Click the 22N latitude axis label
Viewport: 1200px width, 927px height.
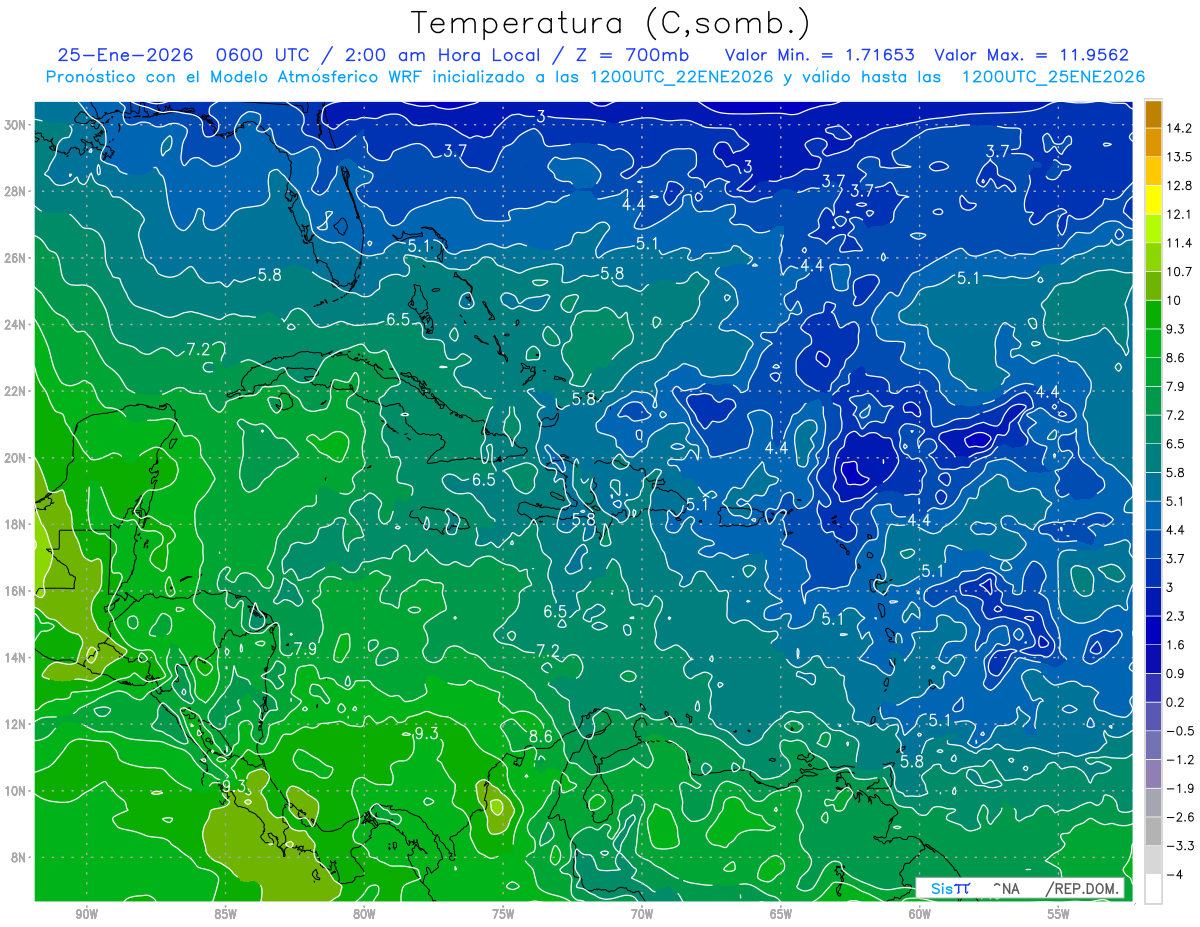(x=14, y=391)
